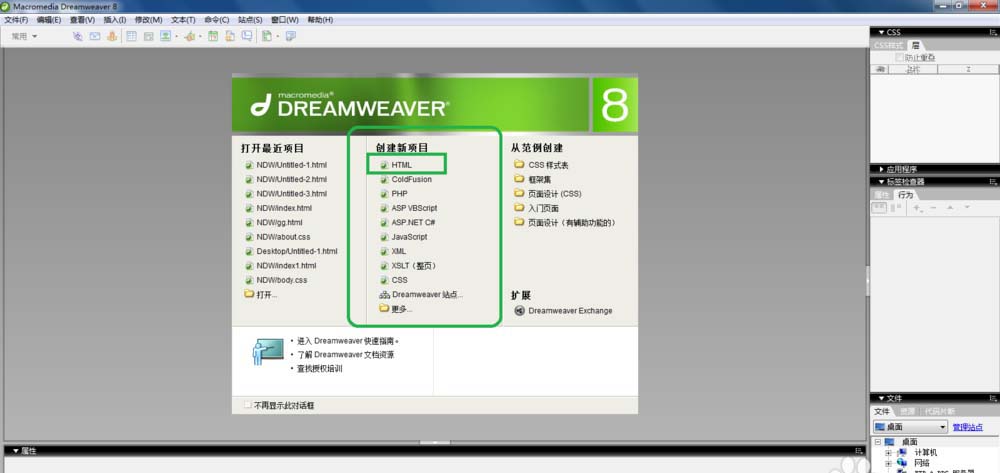Click the Email Link icon in Insert toolbar
This screenshot has height=473, width=1000.
[95, 36]
